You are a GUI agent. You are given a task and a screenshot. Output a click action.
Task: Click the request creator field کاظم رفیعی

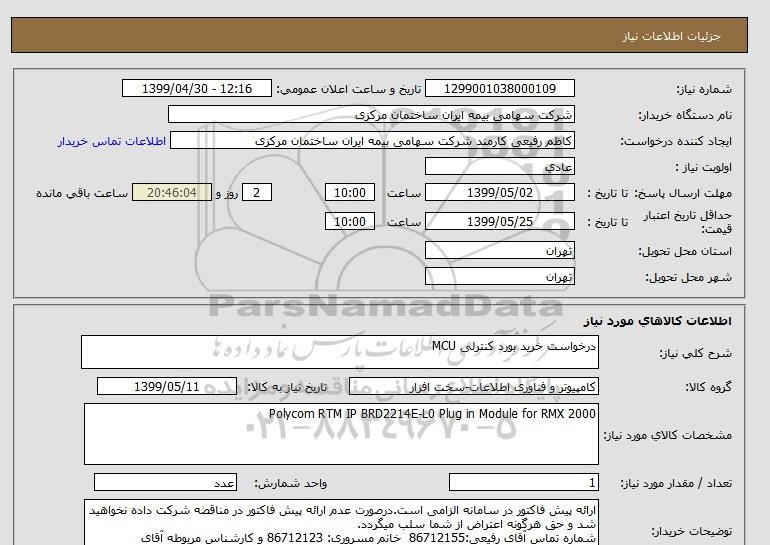pos(372,140)
